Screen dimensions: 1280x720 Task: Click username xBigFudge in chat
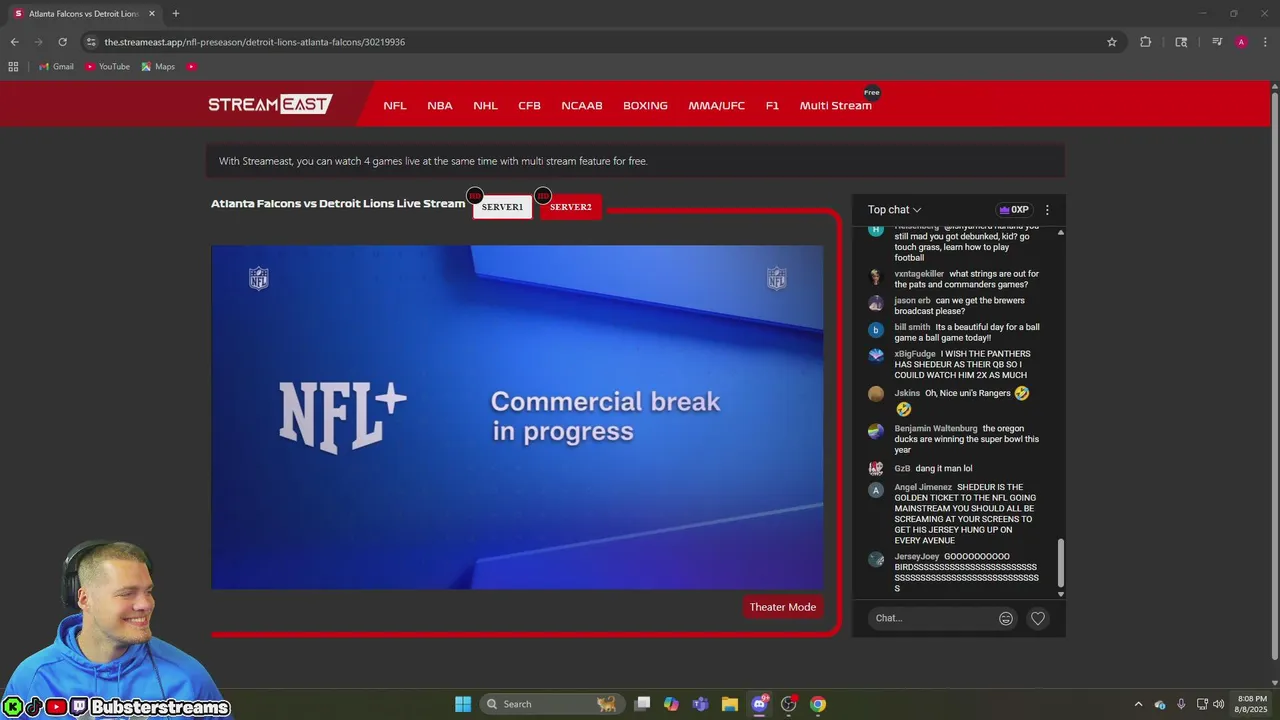(x=915, y=353)
